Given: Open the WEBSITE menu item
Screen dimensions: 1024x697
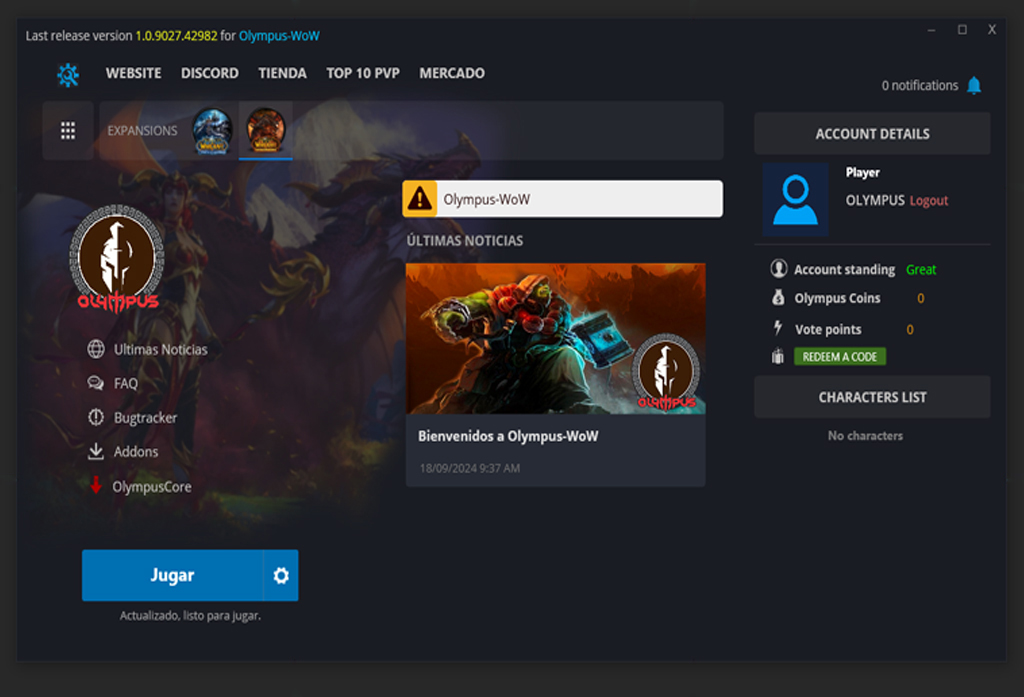Looking at the screenshot, I should 133,73.
